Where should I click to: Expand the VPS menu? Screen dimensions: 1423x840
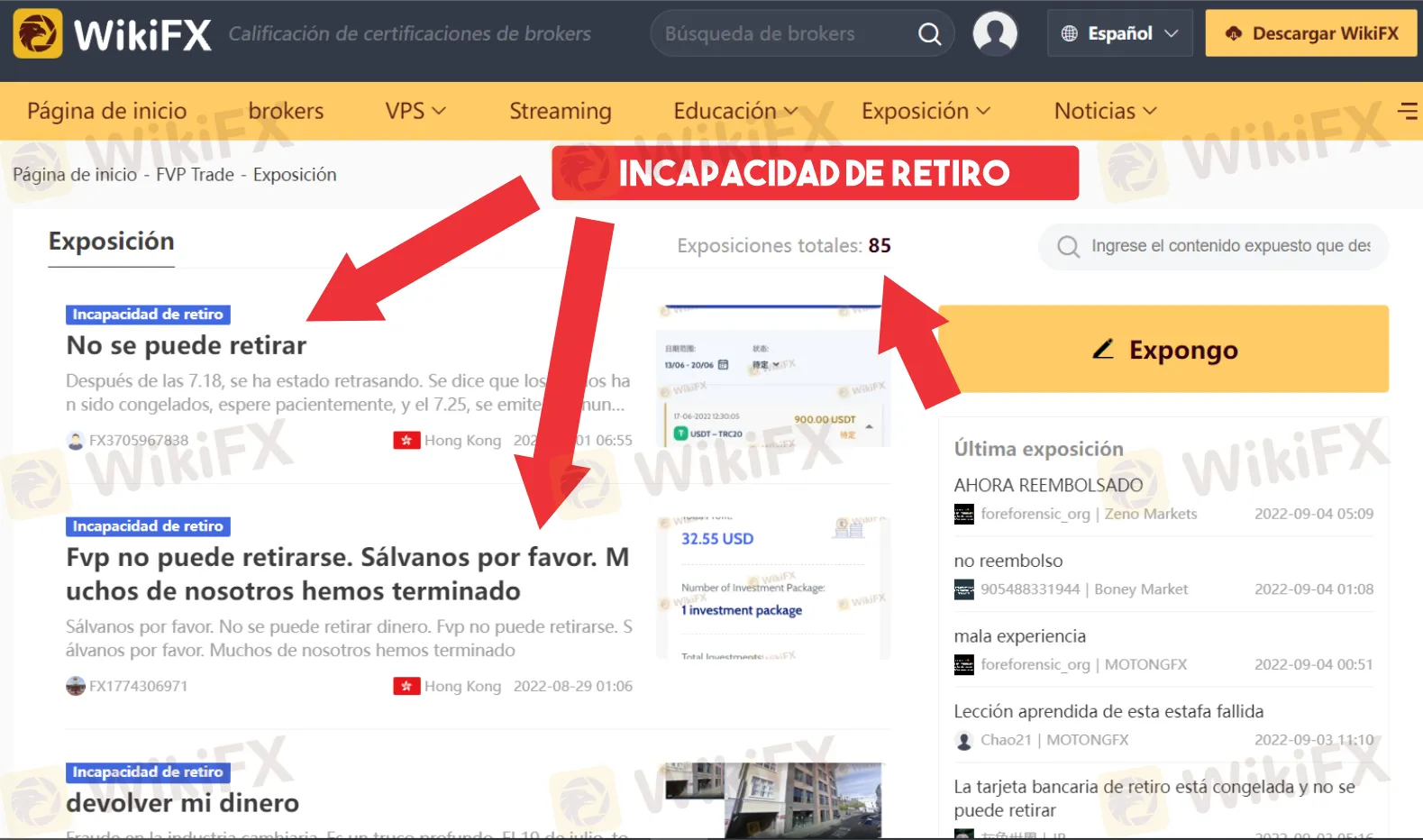[x=415, y=111]
